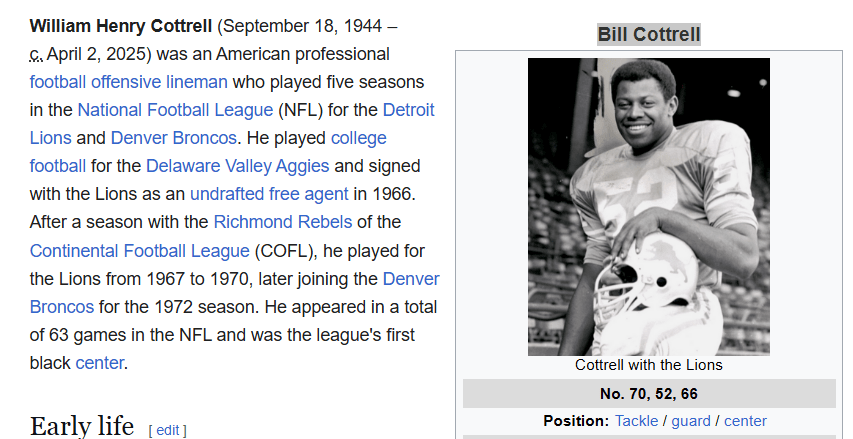This screenshot has width=853, height=439.
Task: Click the bold William Henry Cottrell name
Action: 121,26
